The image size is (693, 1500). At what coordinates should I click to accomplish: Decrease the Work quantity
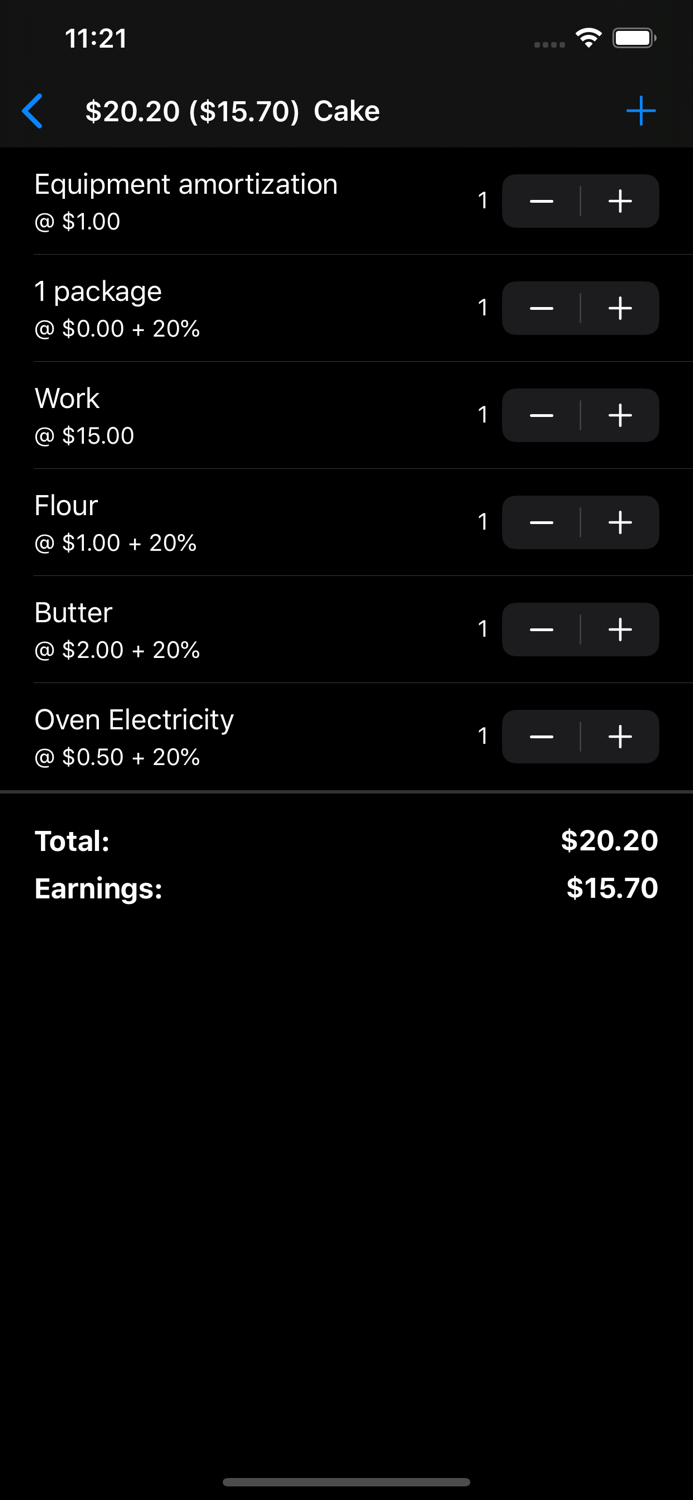tap(540, 415)
